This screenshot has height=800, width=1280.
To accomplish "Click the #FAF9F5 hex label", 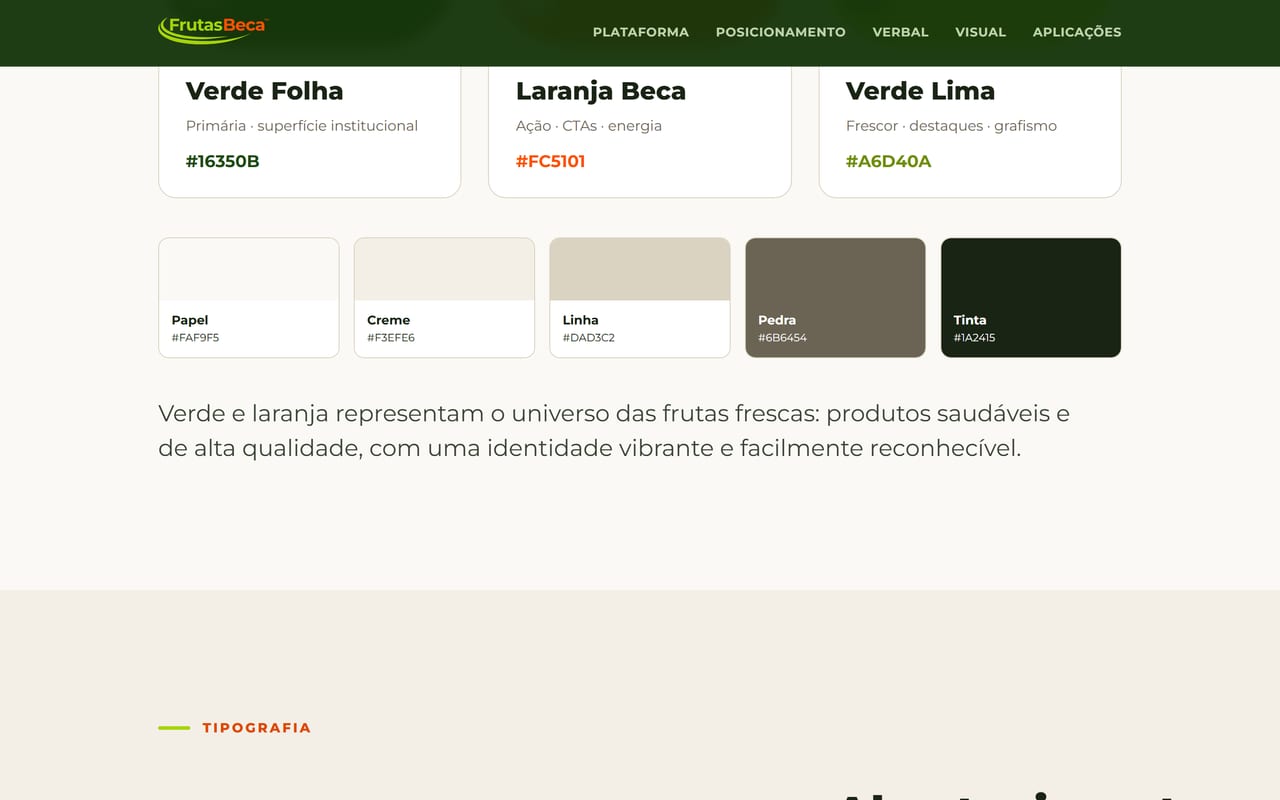I will pos(195,338).
